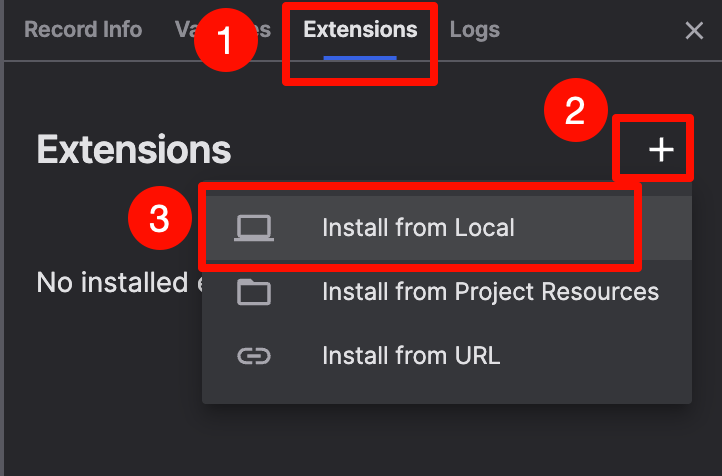The image size is (722, 476).
Task: Click the plus icon to add extension
Action: (661, 150)
